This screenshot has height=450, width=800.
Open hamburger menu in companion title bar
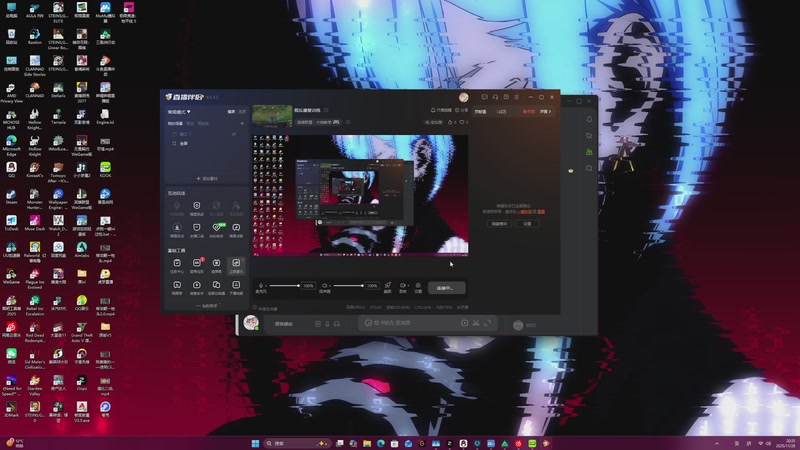click(516, 97)
